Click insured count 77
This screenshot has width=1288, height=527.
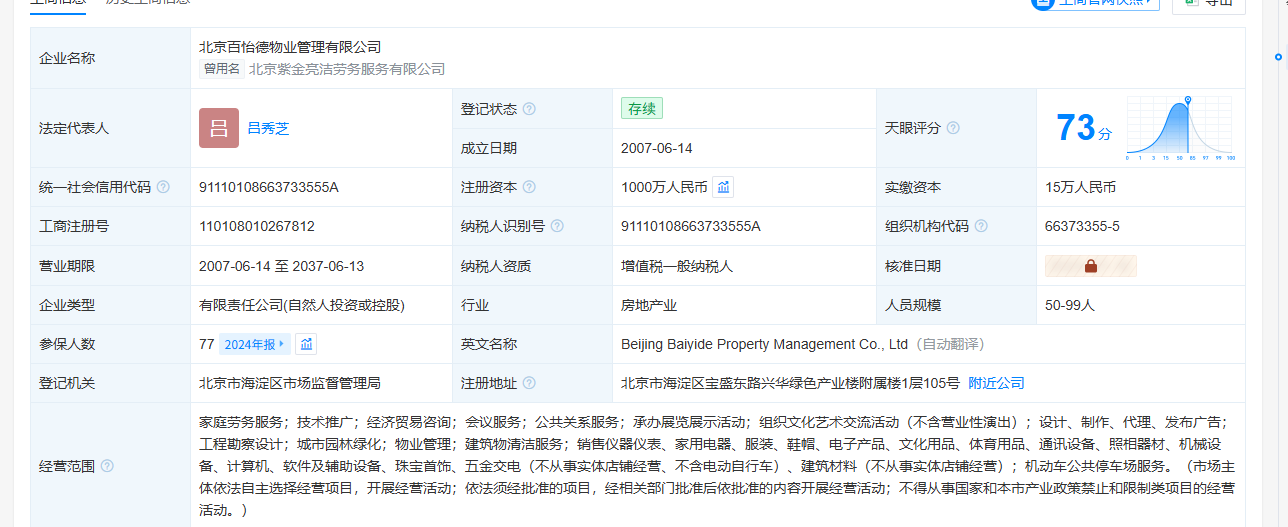pyautogui.click(x=207, y=344)
